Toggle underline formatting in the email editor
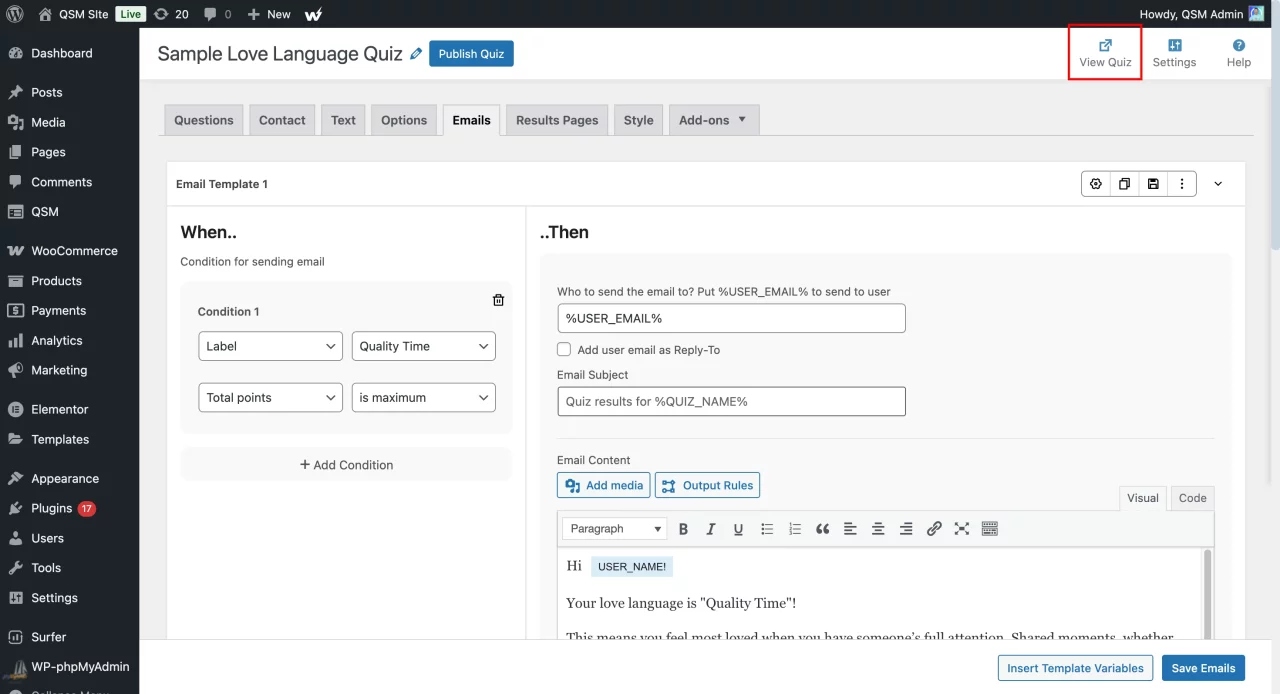Image resolution: width=1280 pixels, height=694 pixels. click(x=738, y=528)
